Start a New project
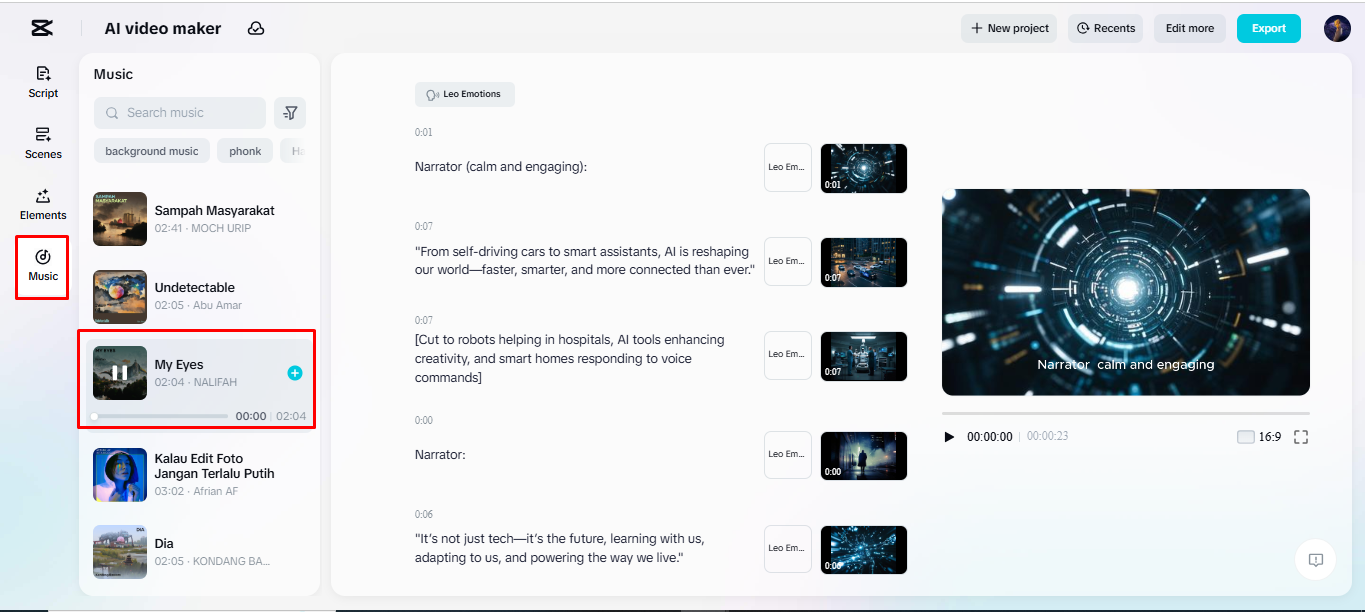Image resolution: width=1365 pixels, height=612 pixels. [x=1009, y=28]
